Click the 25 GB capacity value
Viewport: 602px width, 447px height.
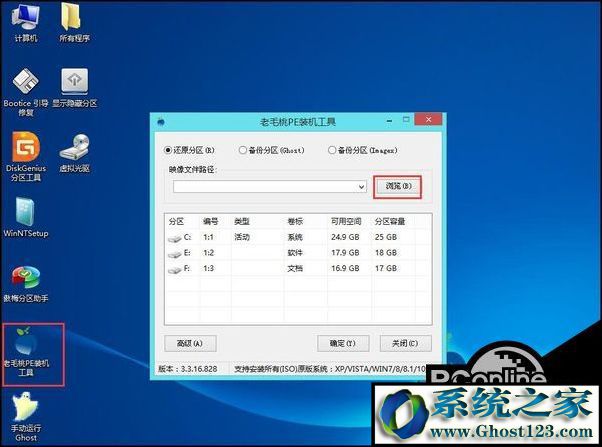[x=386, y=237]
